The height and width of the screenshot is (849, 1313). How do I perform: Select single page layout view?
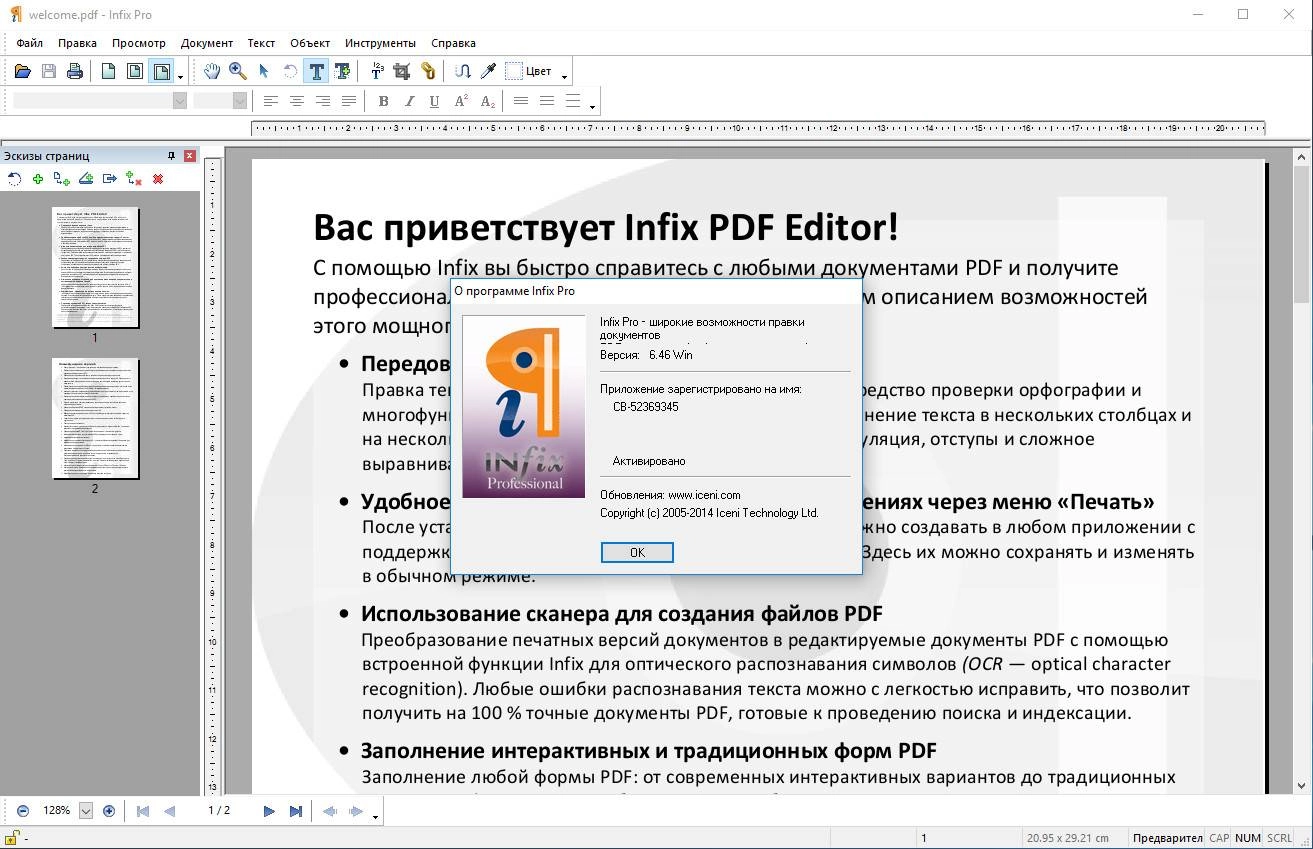[108, 71]
